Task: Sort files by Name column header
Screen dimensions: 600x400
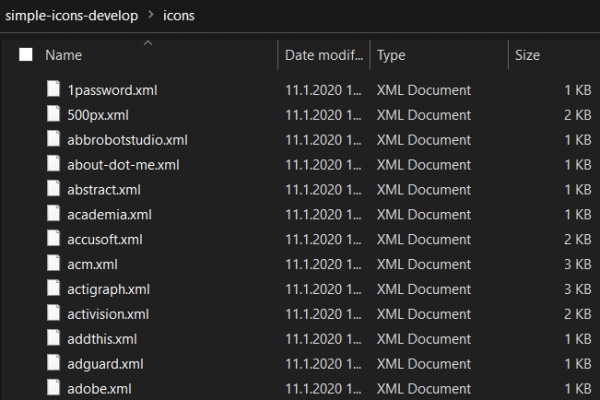Action: coord(64,55)
